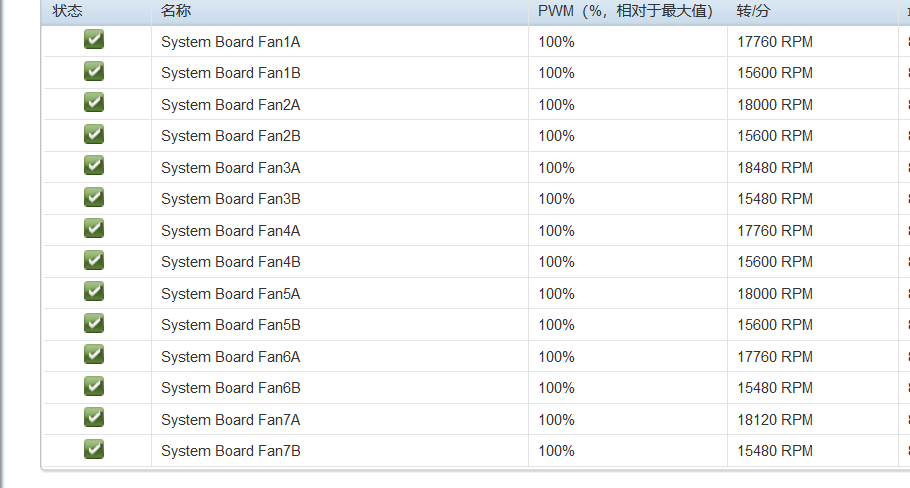Select the green check for Fan5A
Viewport: 910px width, 488px height.
pos(94,291)
